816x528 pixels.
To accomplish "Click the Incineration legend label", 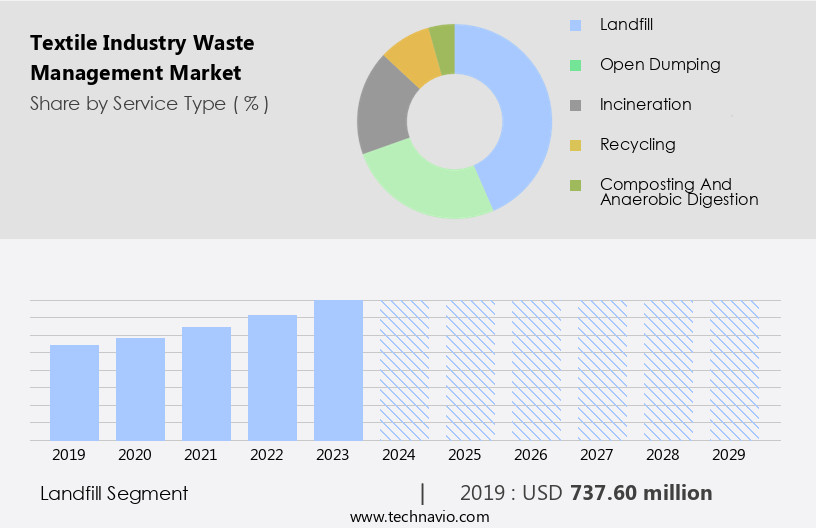I will pyautogui.click(x=645, y=104).
